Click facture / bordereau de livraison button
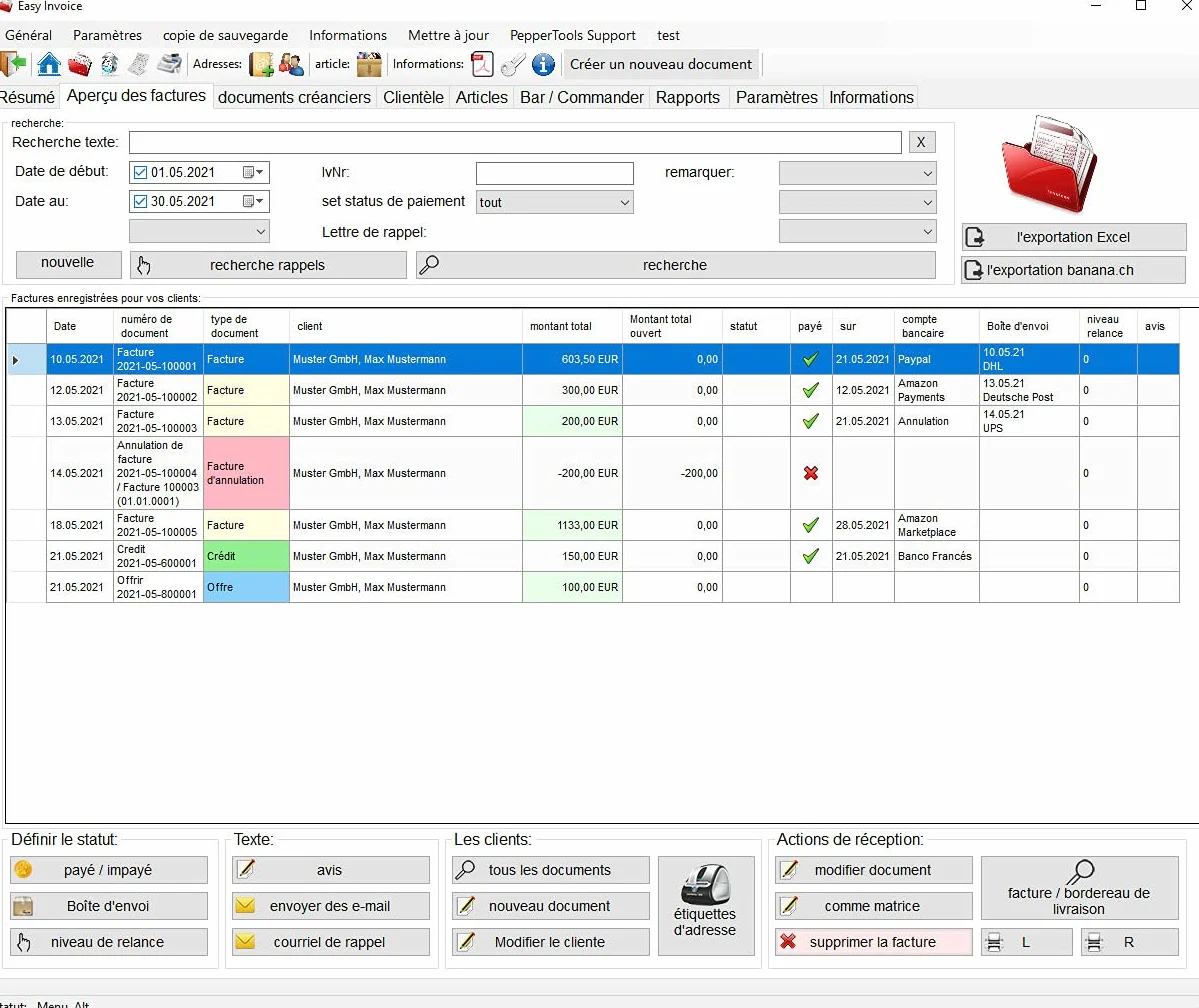The image size is (1199, 1008). [1080, 888]
